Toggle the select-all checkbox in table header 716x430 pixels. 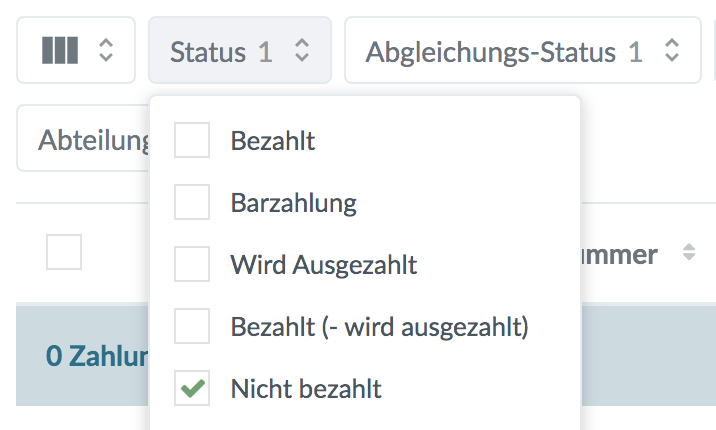[x=64, y=252]
